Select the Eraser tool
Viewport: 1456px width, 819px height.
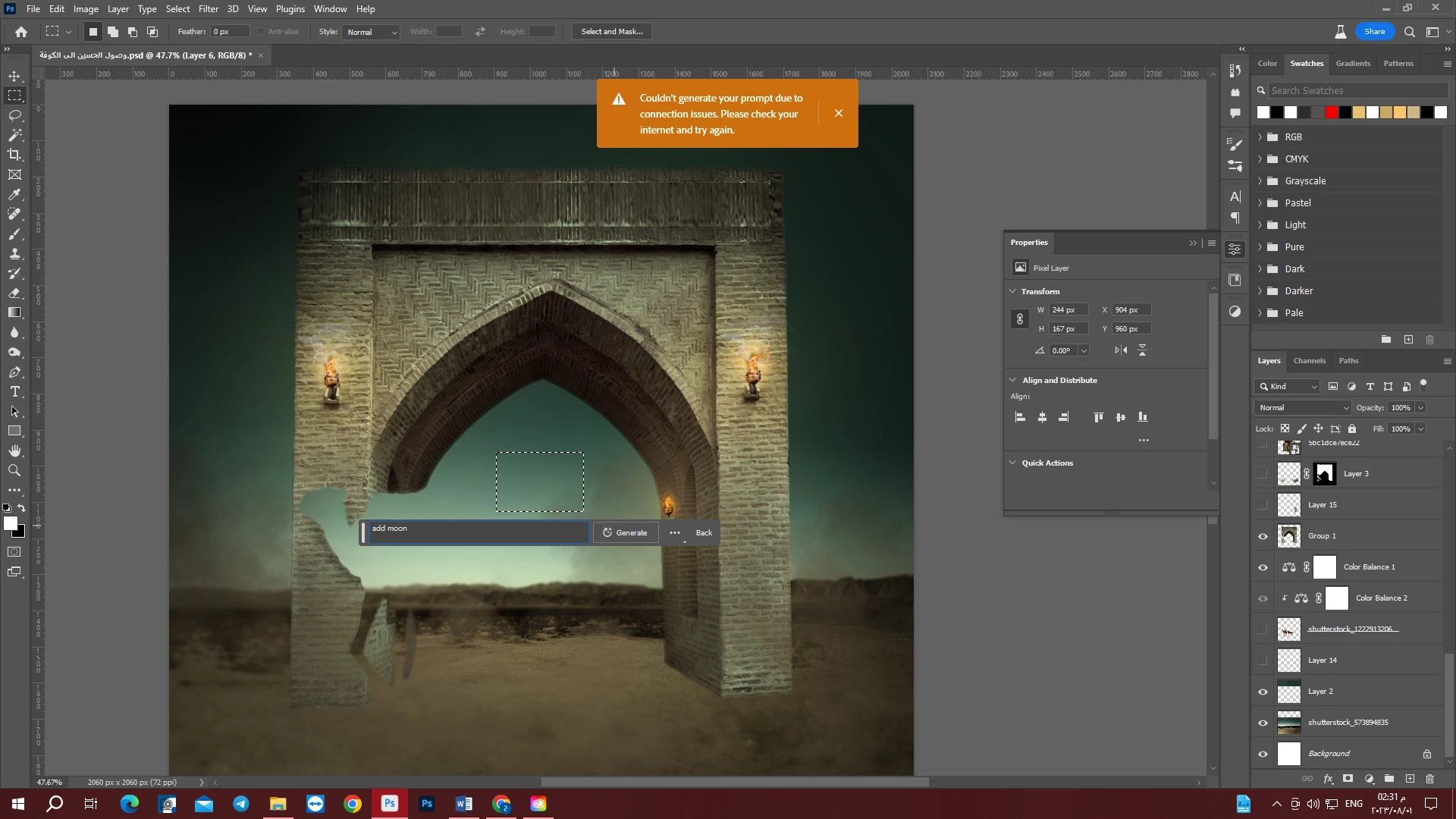click(14, 293)
